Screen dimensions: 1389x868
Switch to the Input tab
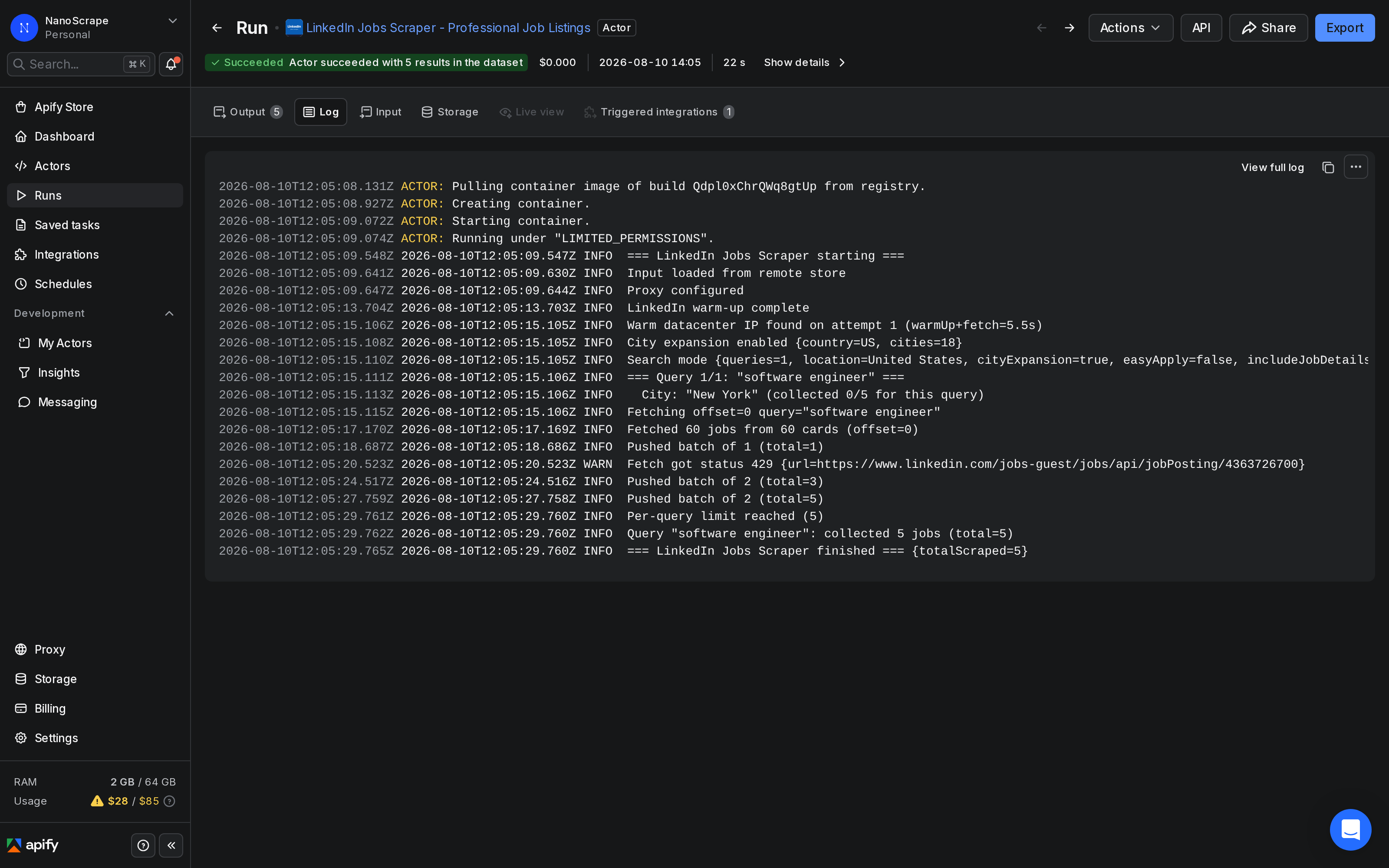click(x=381, y=112)
